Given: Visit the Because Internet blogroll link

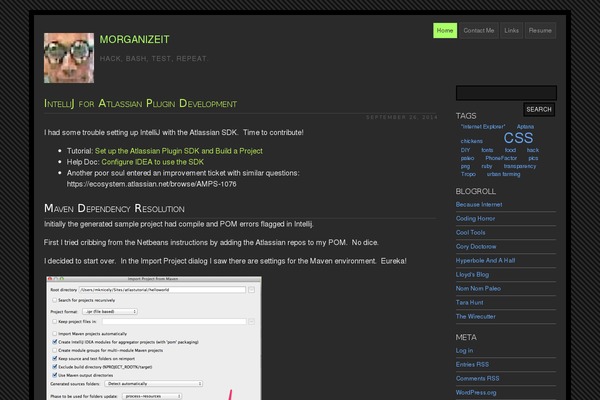Looking at the screenshot, I should tap(479, 205).
